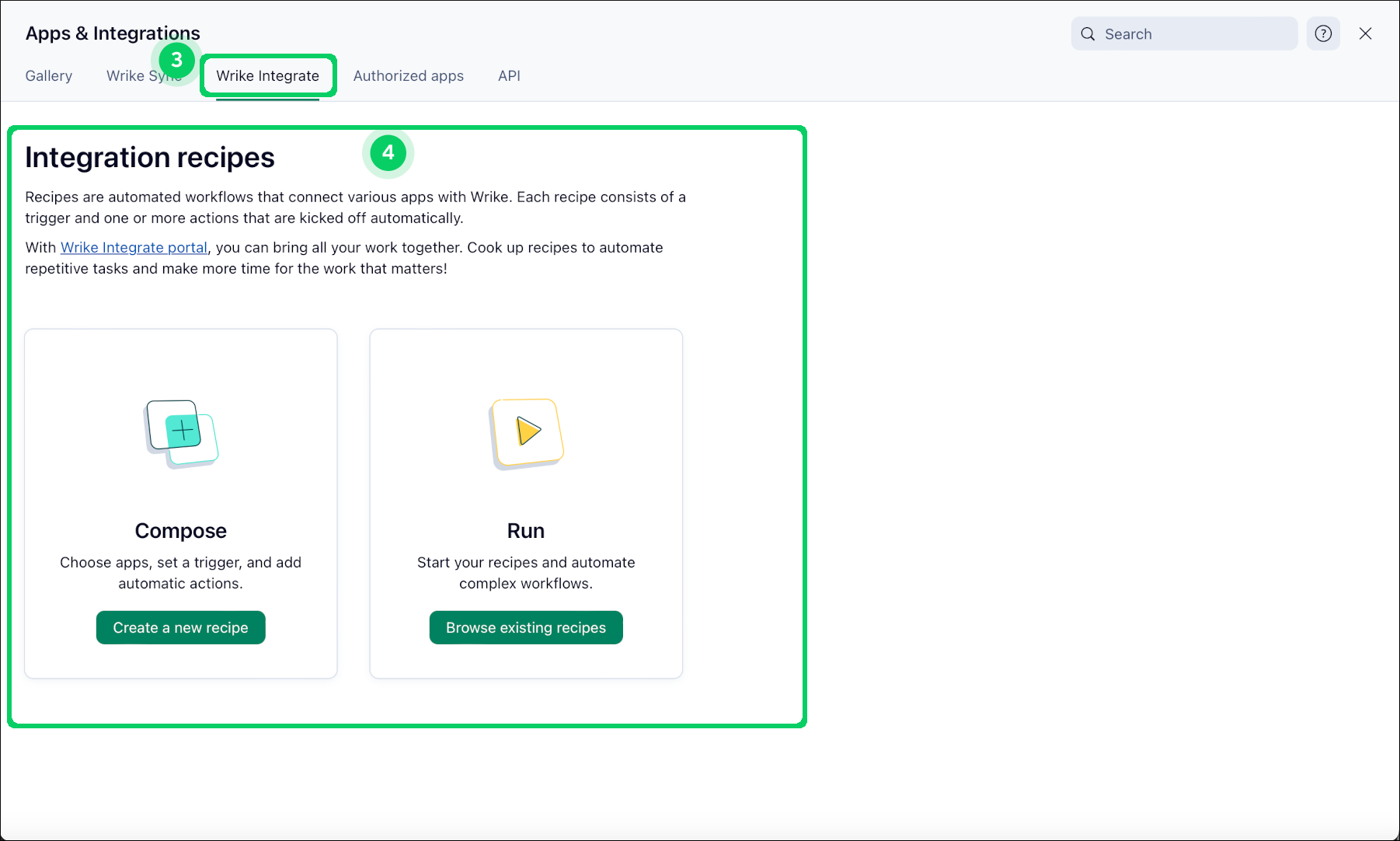This screenshot has width=1400, height=841.
Task: Click Browse existing recipes
Action: tap(525, 627)
